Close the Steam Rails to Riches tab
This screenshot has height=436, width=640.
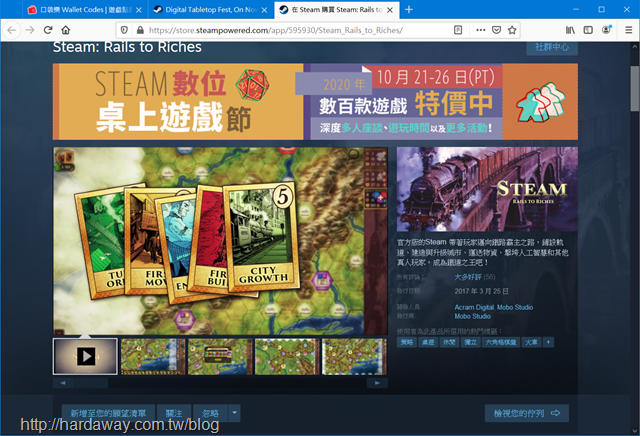[x=390, y=10]
